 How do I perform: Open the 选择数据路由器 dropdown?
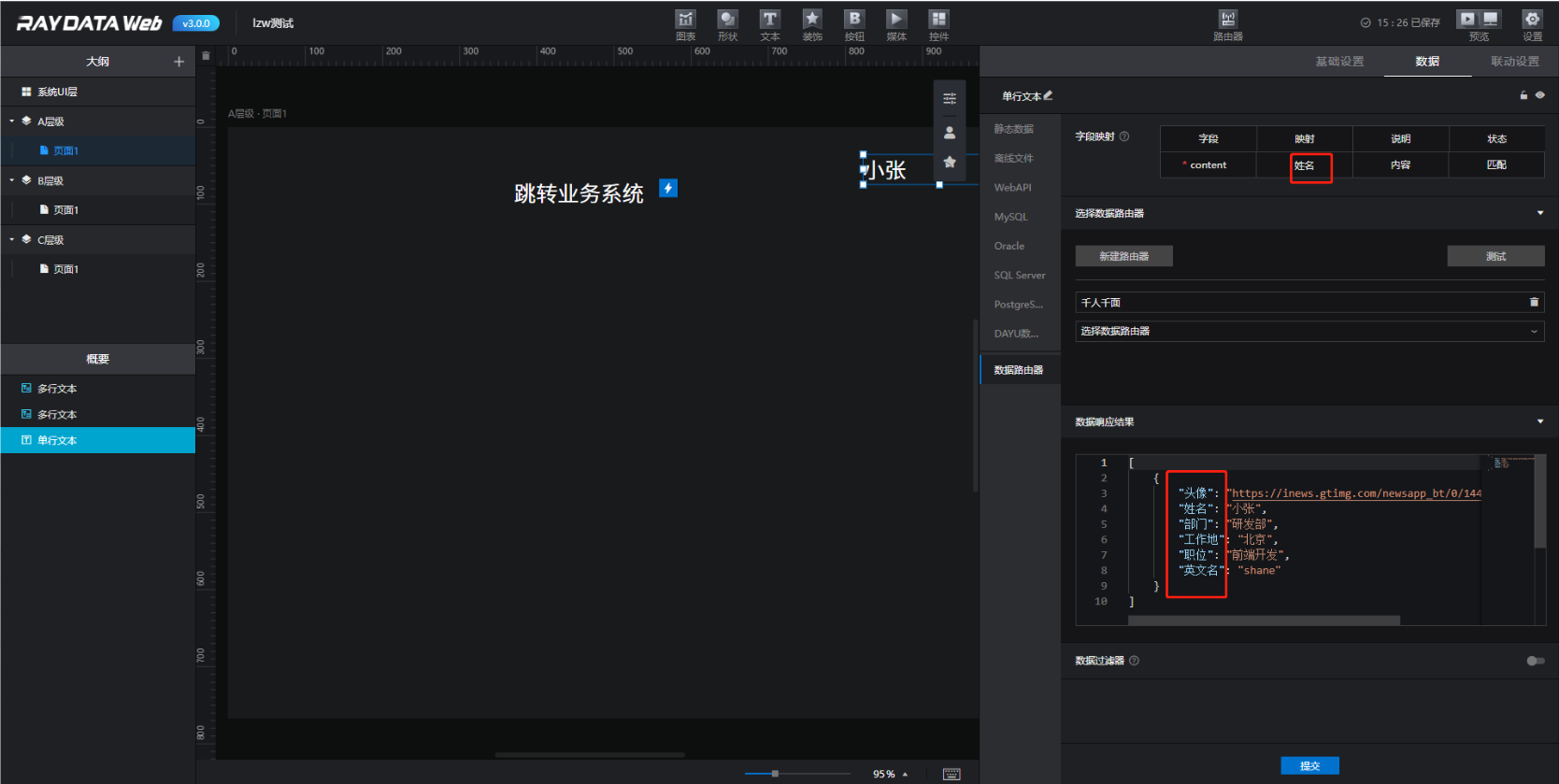(1309, 331)
